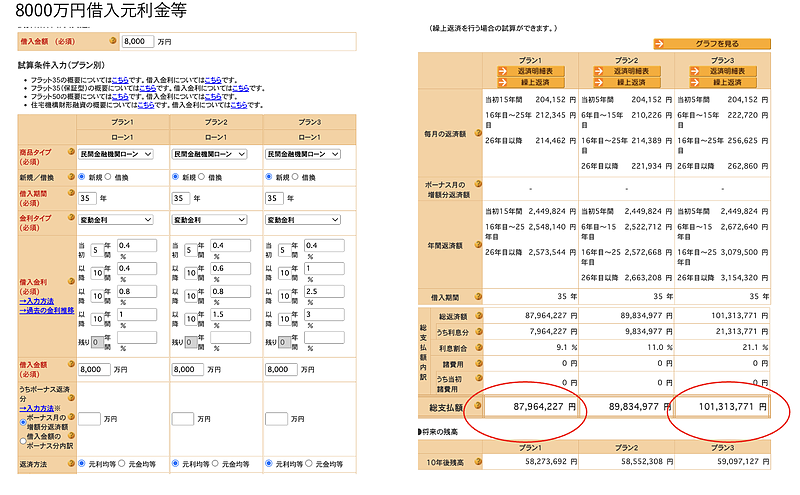Image resolution: width=800 pixels, height=495 pixels.
Task: Open help icon for 金利タイプ
Action: click(x=71, y=219)
